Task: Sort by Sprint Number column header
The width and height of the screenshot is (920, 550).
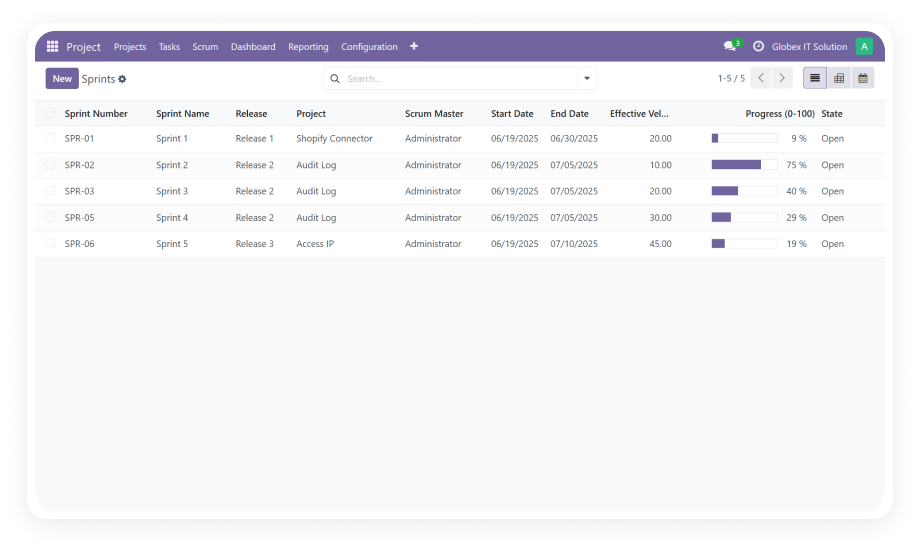Action: pos(96,113)
